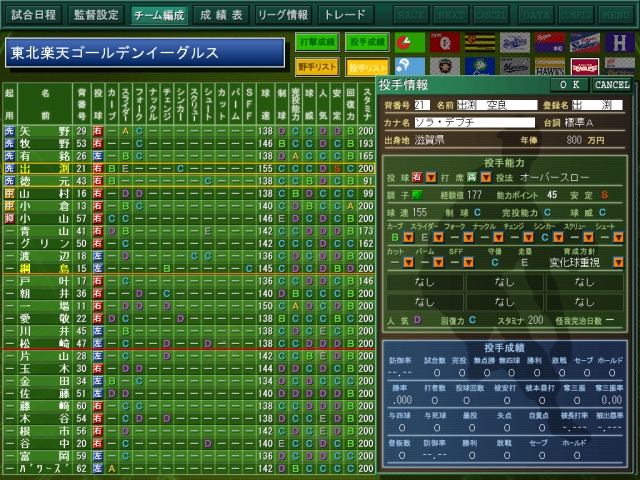Viewport: 640px width, 480px height.
Task: Click the 背番号 number field
Action: pyautogui.click(x=422, y=105)
